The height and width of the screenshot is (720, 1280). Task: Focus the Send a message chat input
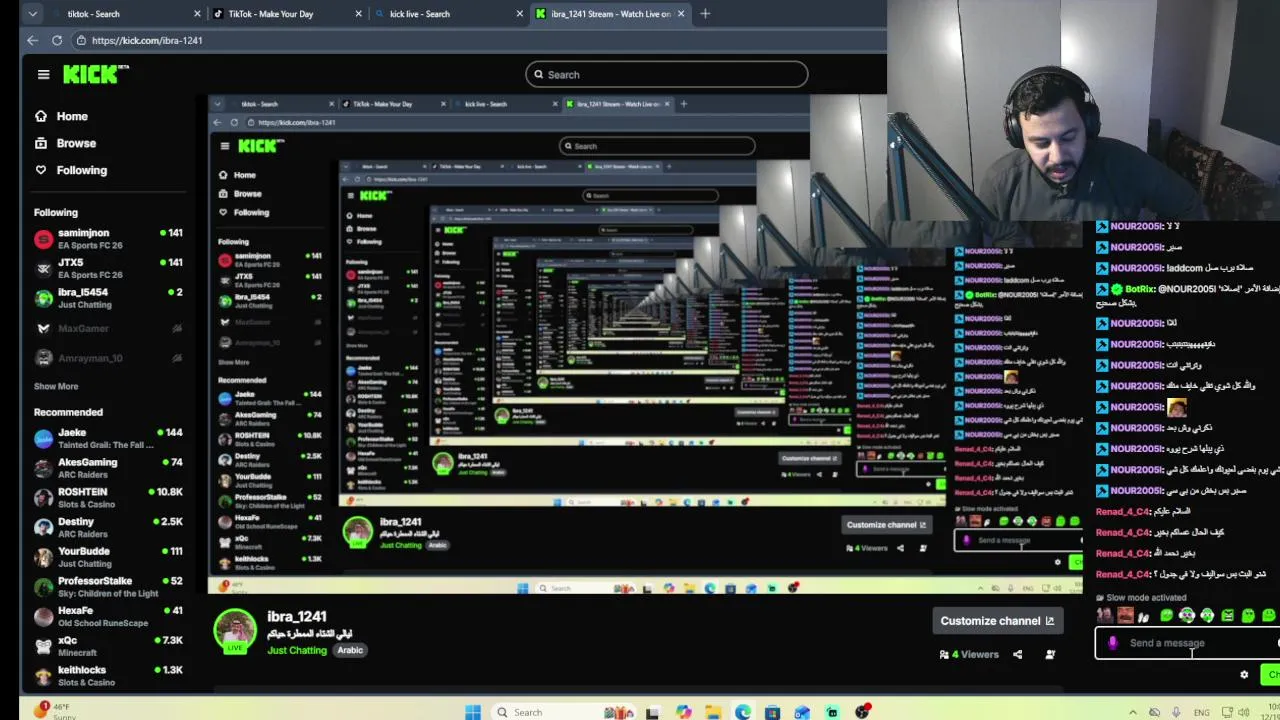(x=1188, y=643)
